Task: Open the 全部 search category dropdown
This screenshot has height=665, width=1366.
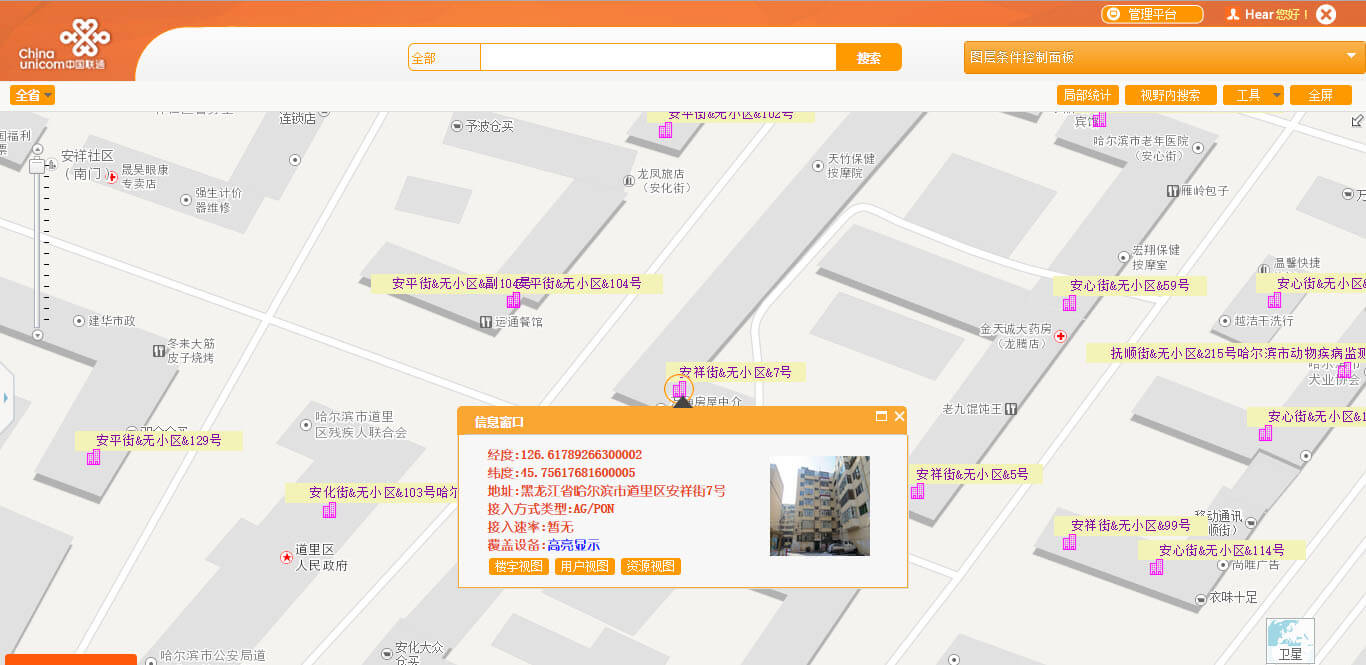Action: (444, 58)
